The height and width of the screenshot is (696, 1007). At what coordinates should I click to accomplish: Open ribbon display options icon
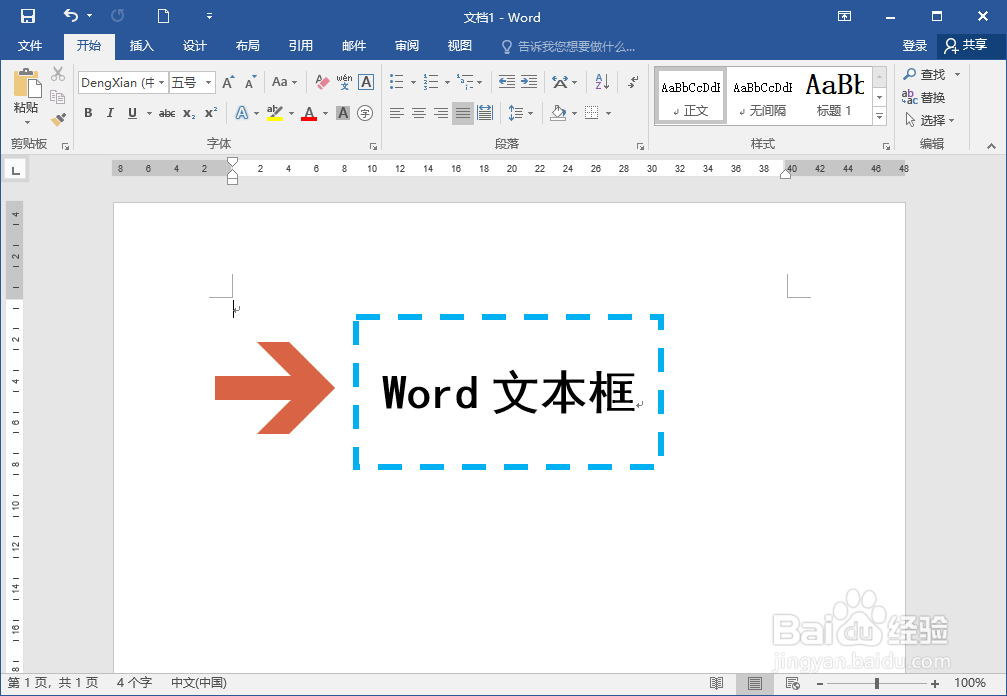(845, 16)
